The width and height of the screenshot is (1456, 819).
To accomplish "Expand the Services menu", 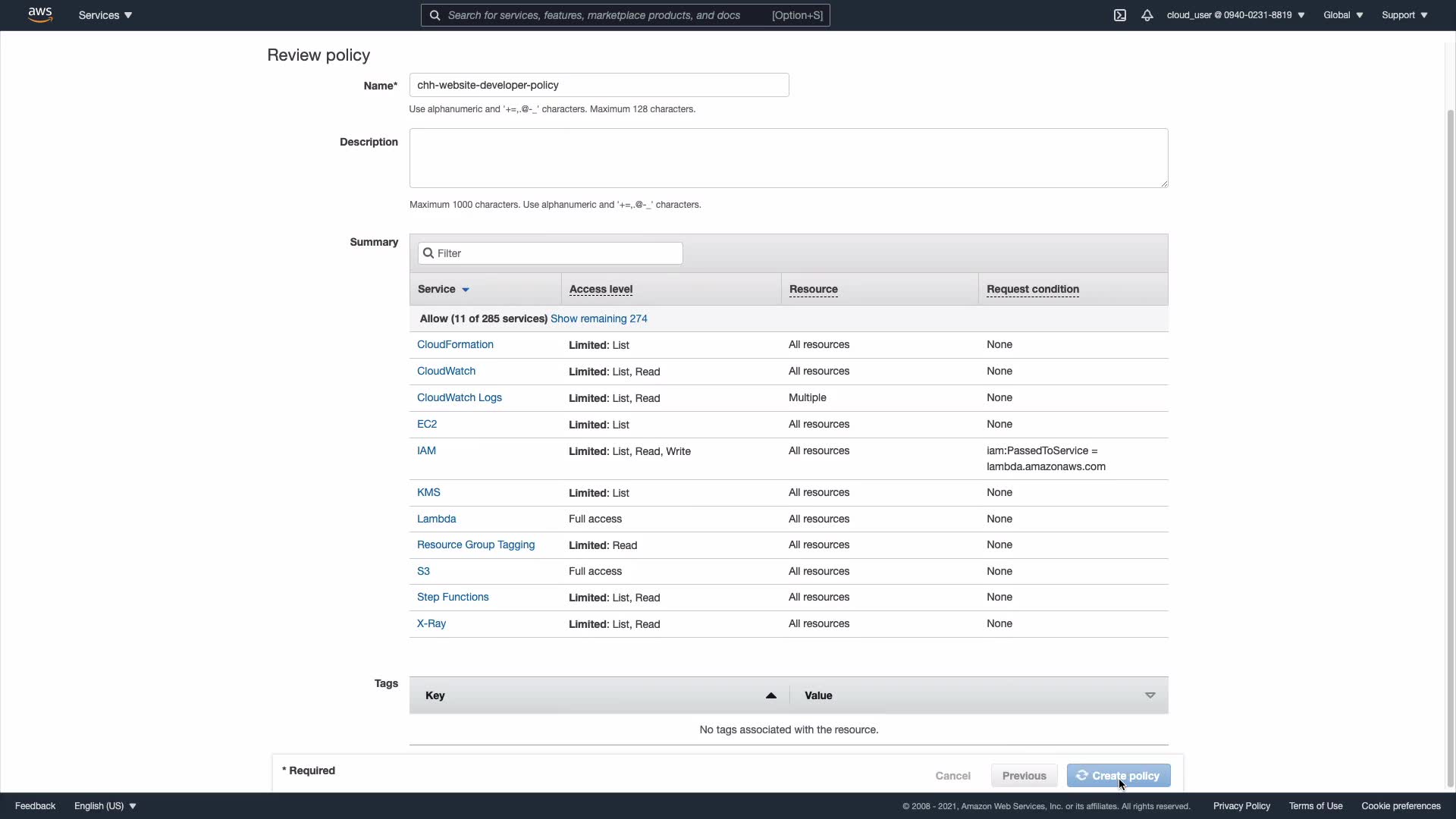I will [105, 15].
